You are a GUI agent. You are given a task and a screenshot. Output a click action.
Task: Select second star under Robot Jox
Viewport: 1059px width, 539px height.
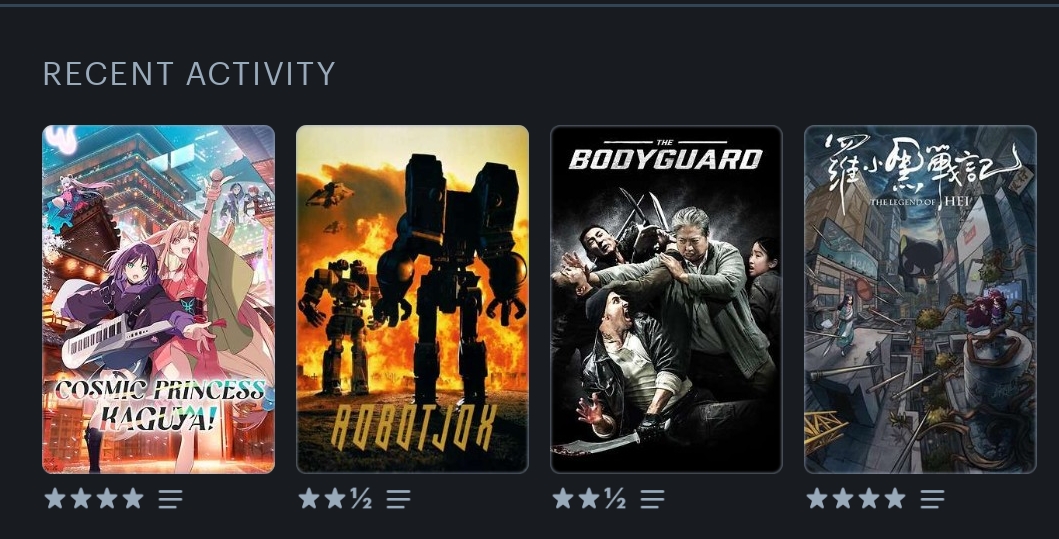[335, 498]
